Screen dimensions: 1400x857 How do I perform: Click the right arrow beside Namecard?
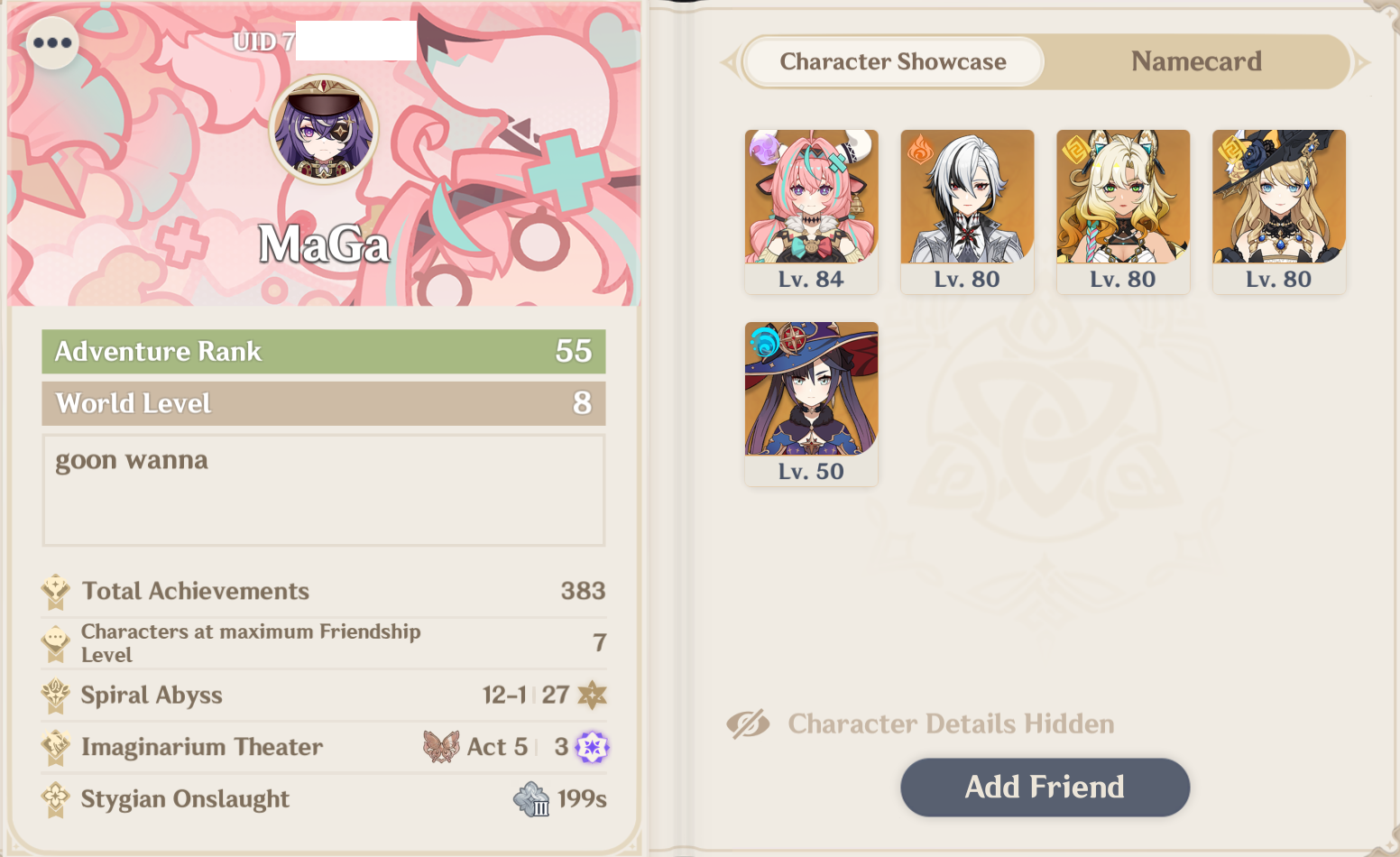tap(1360, 62)
